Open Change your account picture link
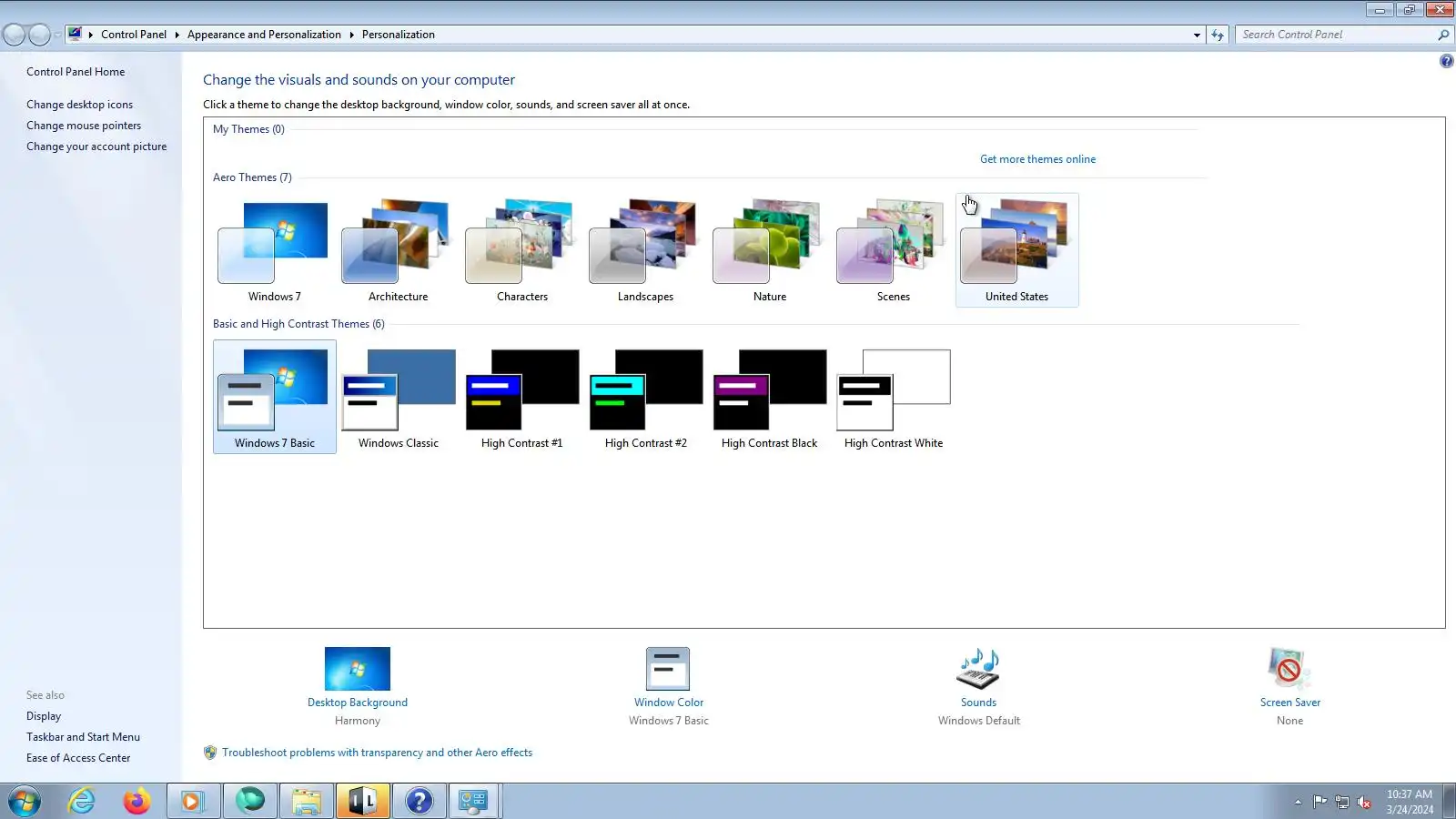 [96, 147]
